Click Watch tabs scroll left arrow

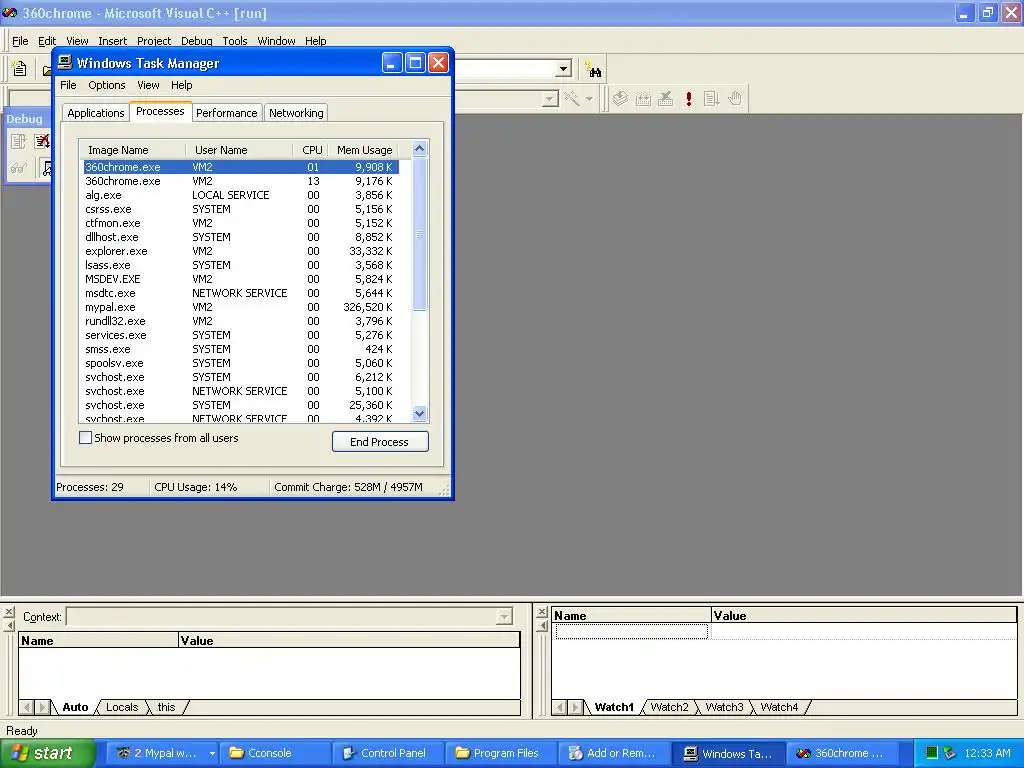pos(560,707)
